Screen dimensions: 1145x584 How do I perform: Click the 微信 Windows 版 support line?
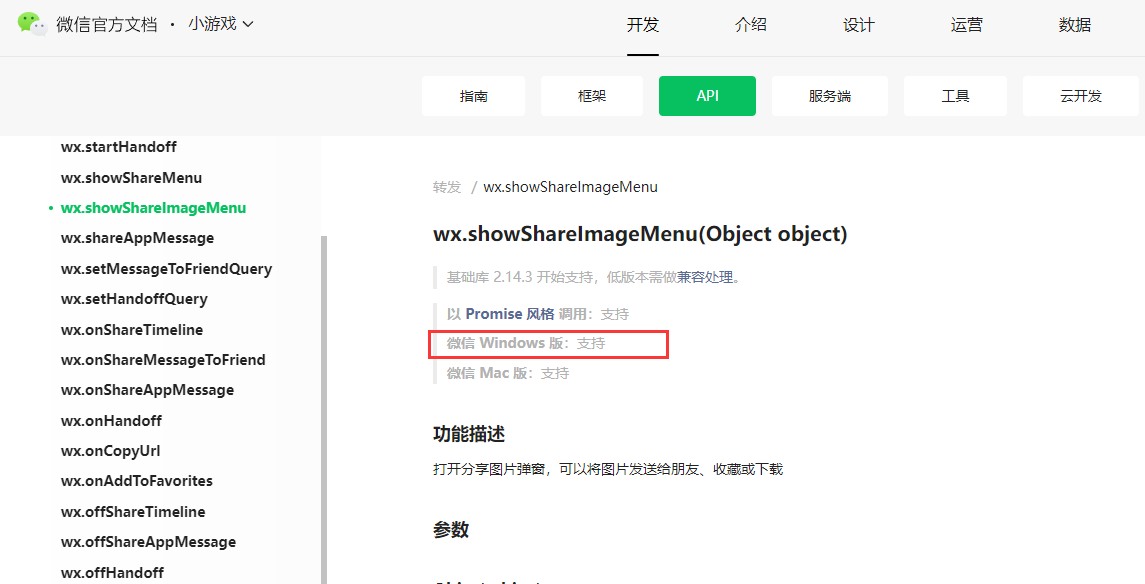(x=526, y=343)
